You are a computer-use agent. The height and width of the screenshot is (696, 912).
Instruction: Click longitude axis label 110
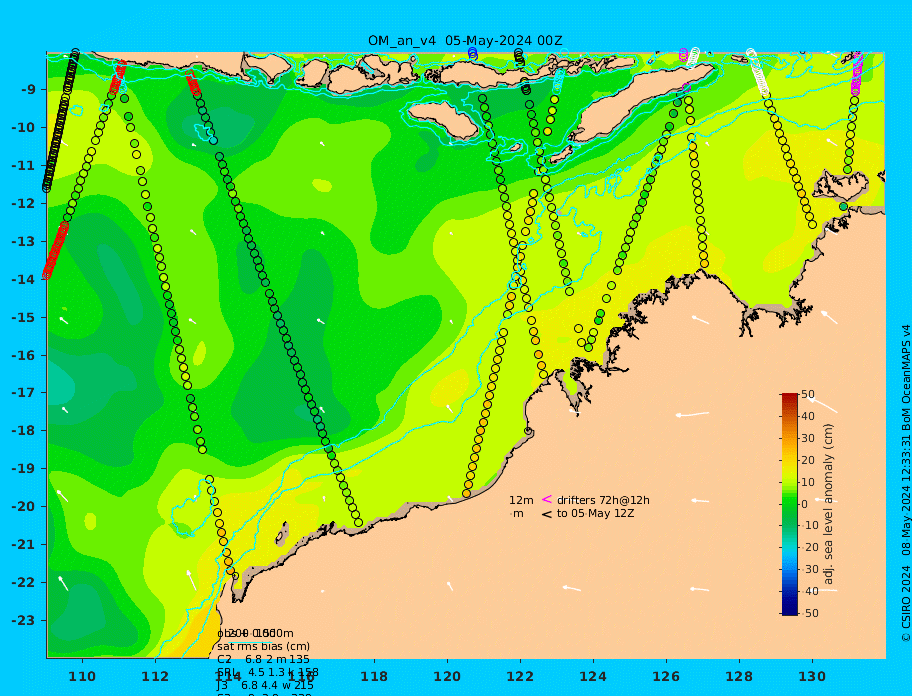coord(83,676)
